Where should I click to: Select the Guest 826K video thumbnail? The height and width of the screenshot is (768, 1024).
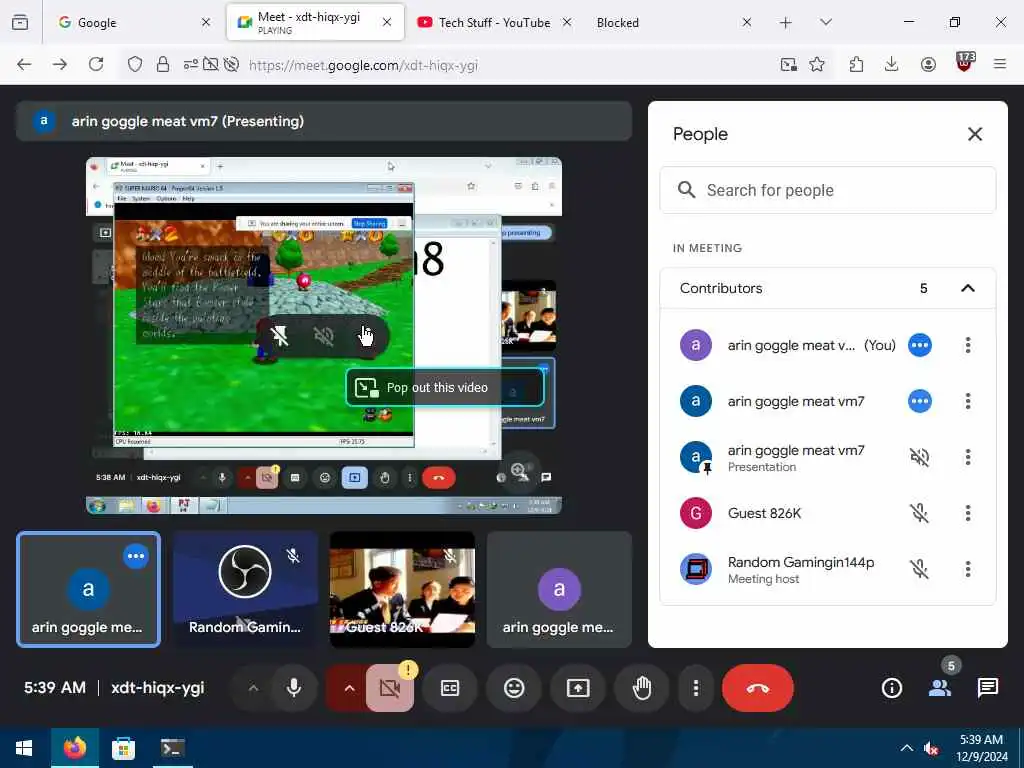(402, 589)
